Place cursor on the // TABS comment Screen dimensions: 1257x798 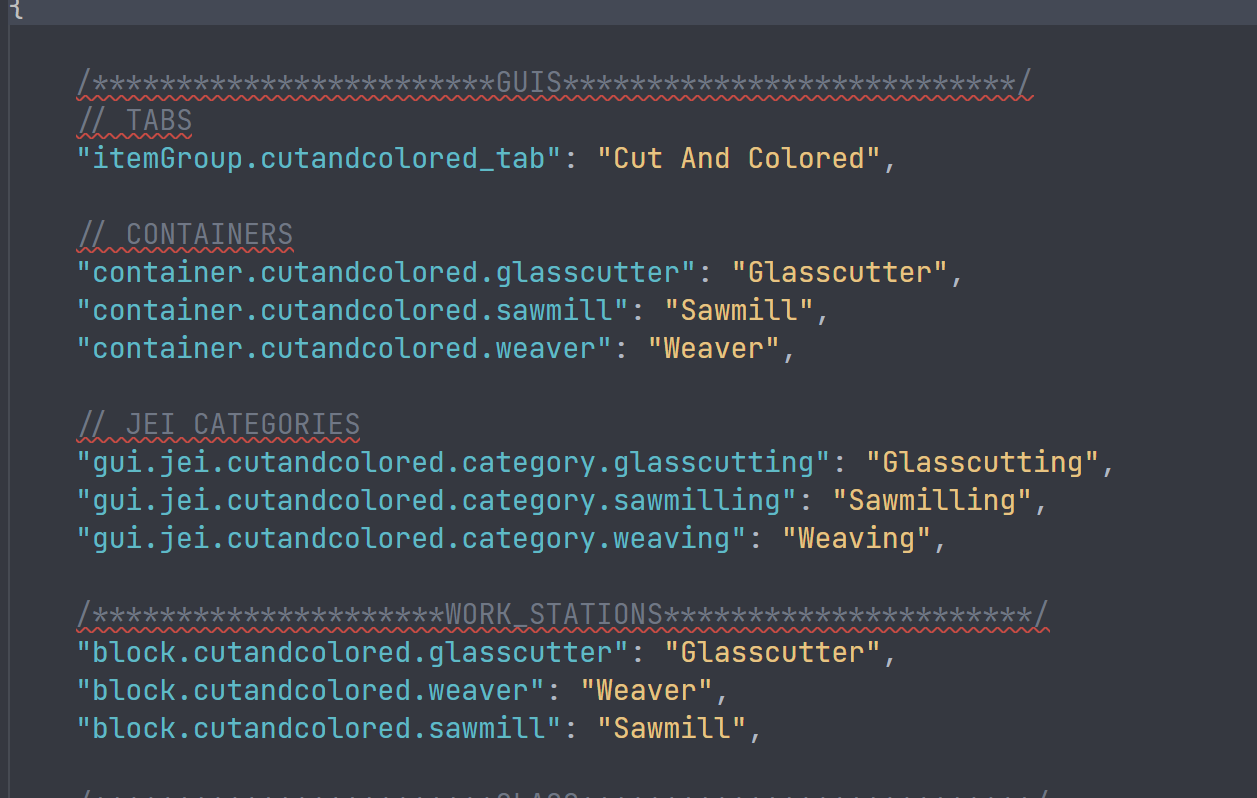[135, 120]
